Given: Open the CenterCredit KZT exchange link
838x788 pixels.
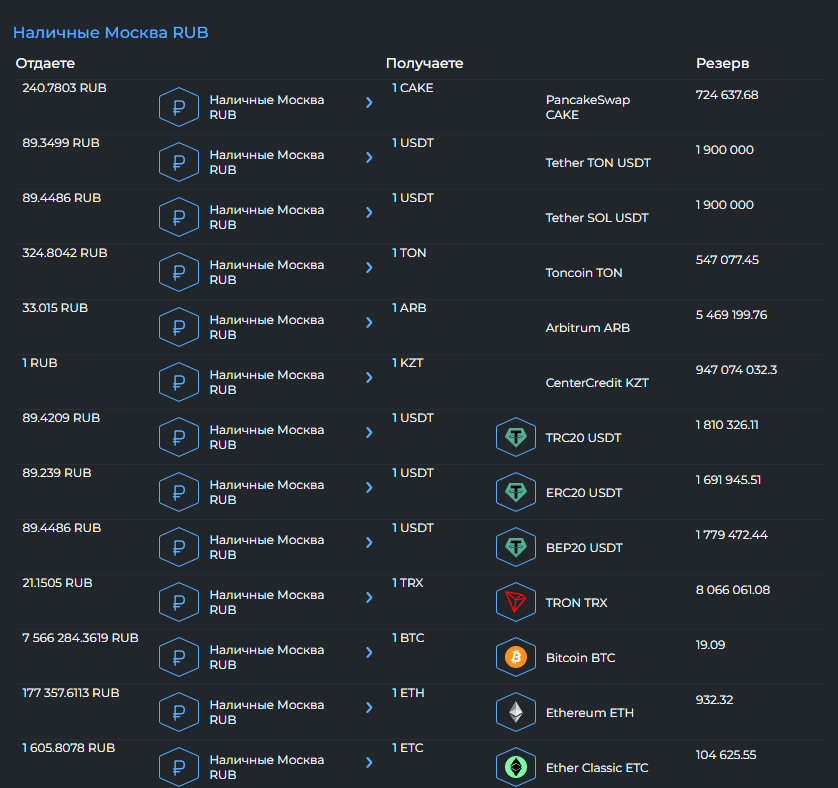Looking at the screenshot, I should [x=597, y=383].
